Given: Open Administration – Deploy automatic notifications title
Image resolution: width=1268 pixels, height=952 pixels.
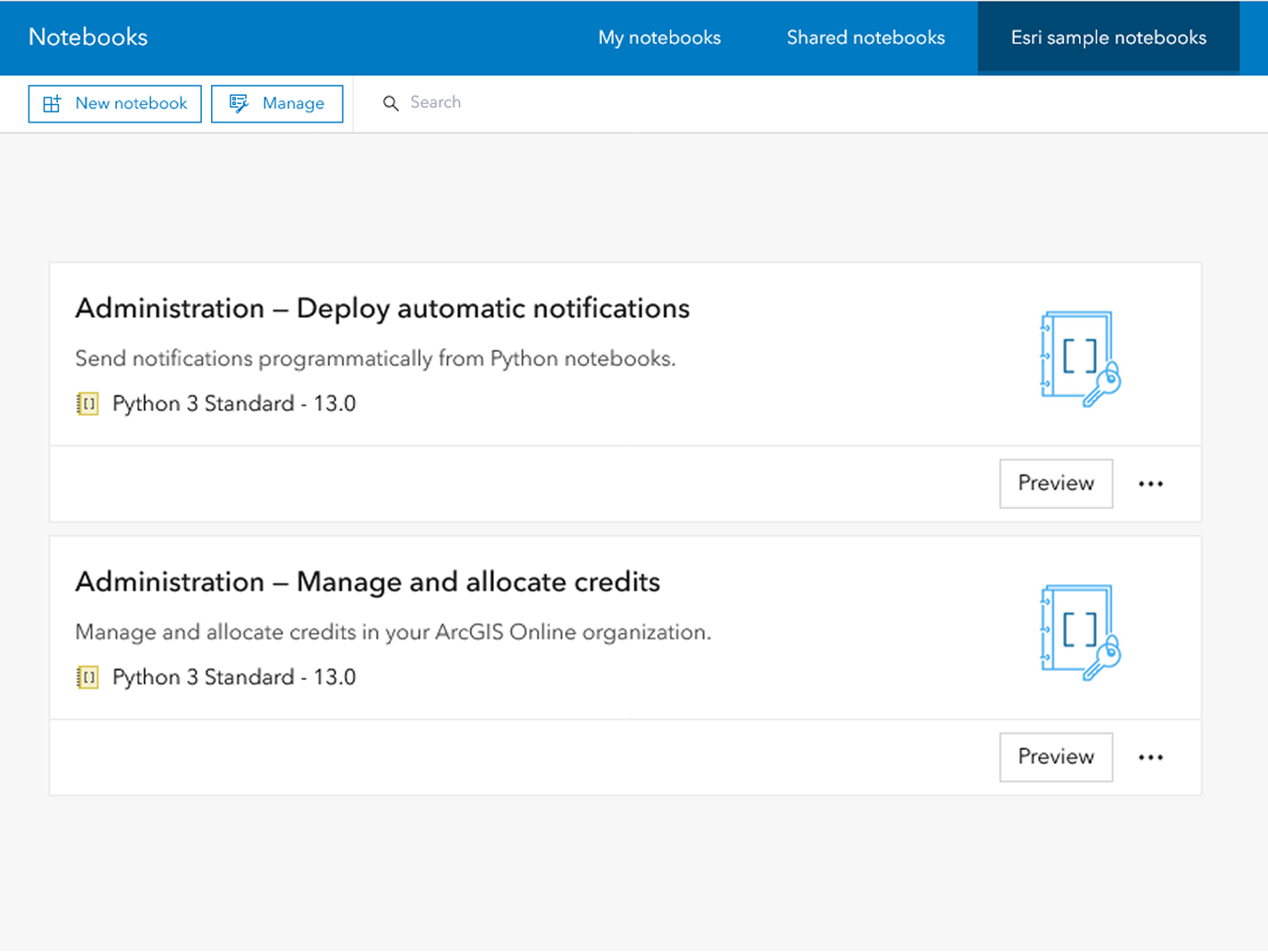Looking at the screenshot, I should [x=382, y=309].
